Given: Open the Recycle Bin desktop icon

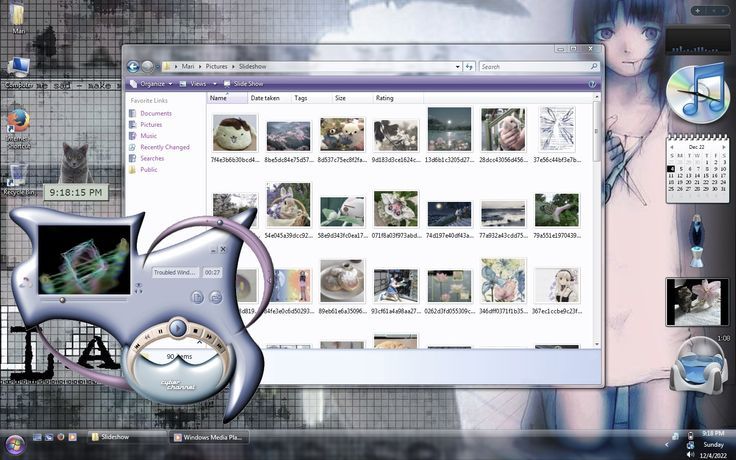Looking at the screenshot, I should [x=18, y=175].
